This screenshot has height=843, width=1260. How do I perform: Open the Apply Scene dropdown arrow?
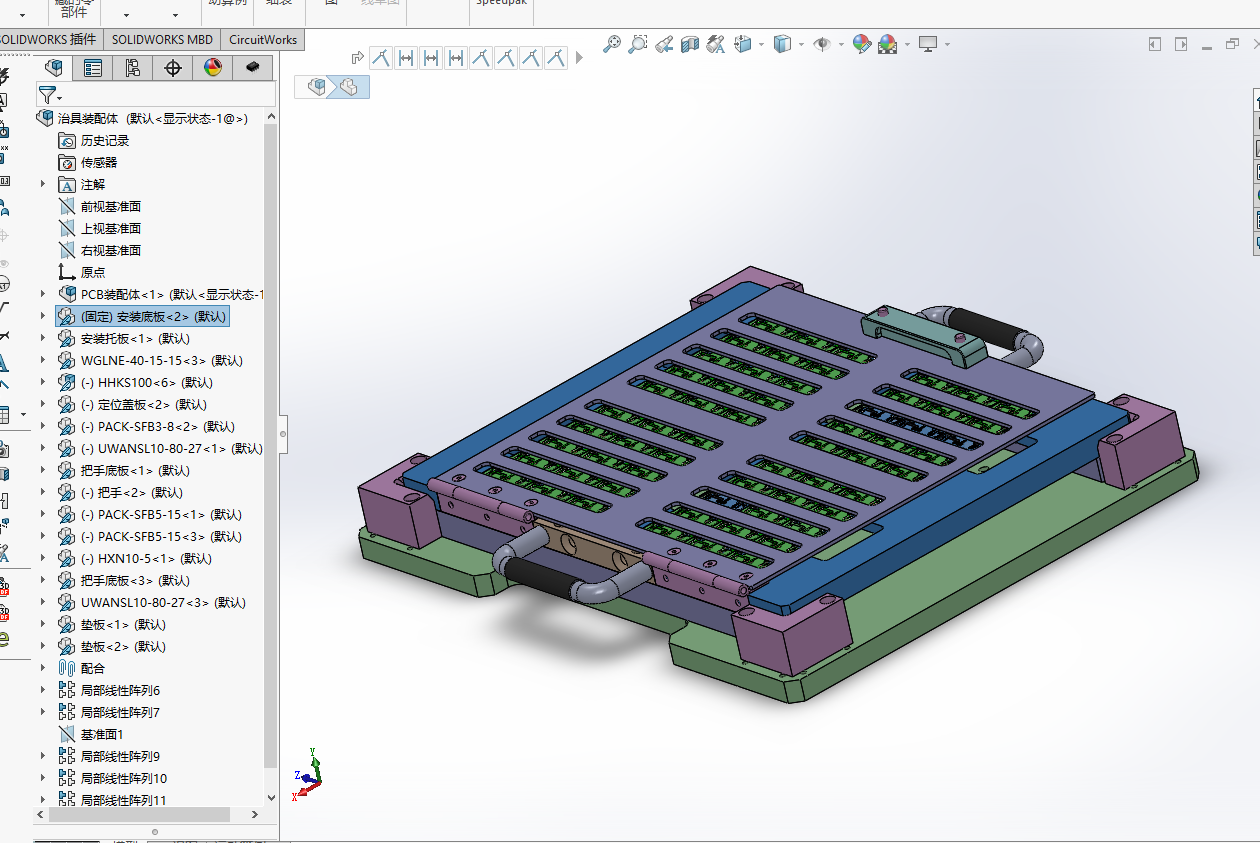coord(907,44)
